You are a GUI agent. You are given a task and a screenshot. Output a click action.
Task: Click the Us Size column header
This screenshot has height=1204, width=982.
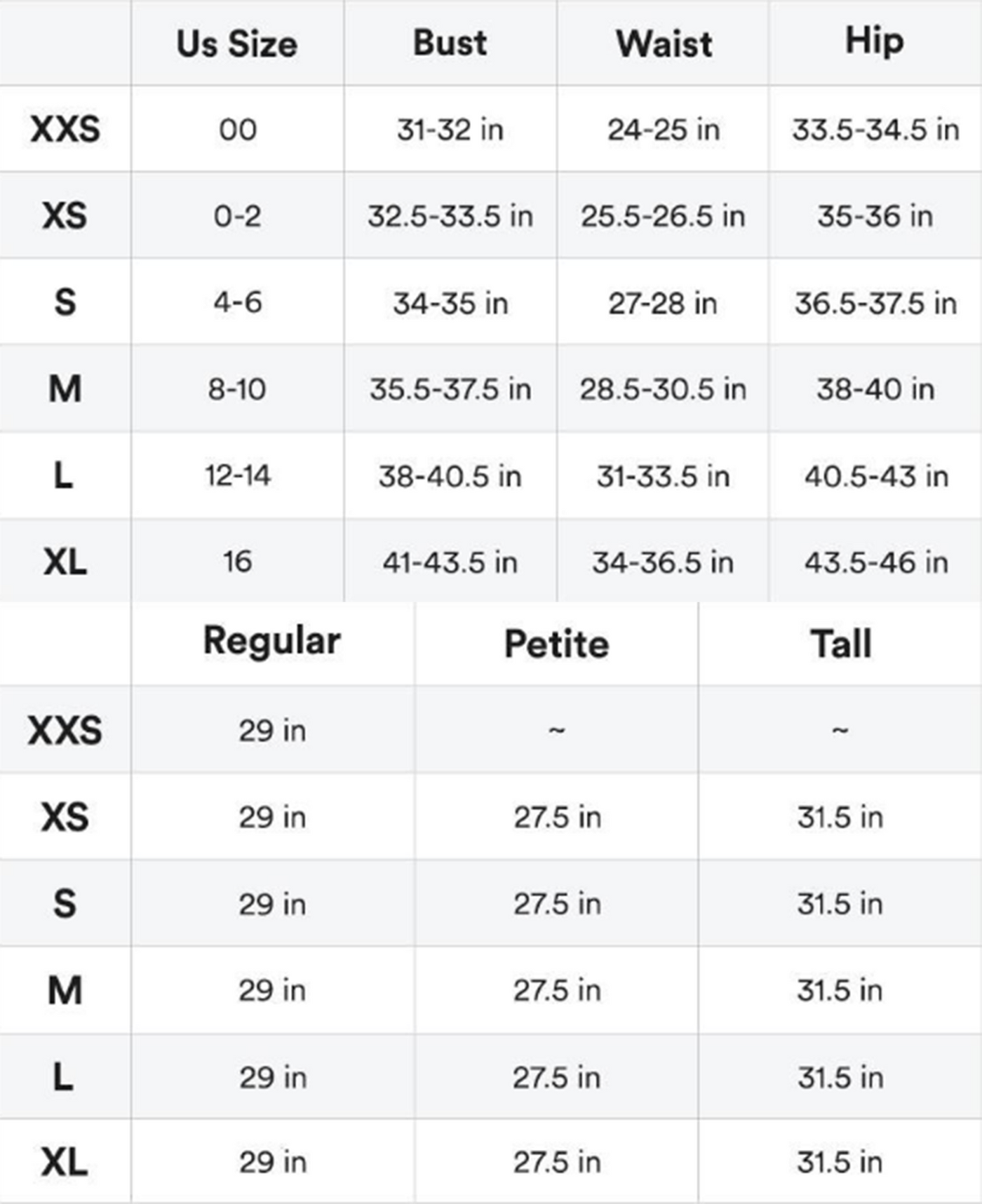[x=237, y=44]
